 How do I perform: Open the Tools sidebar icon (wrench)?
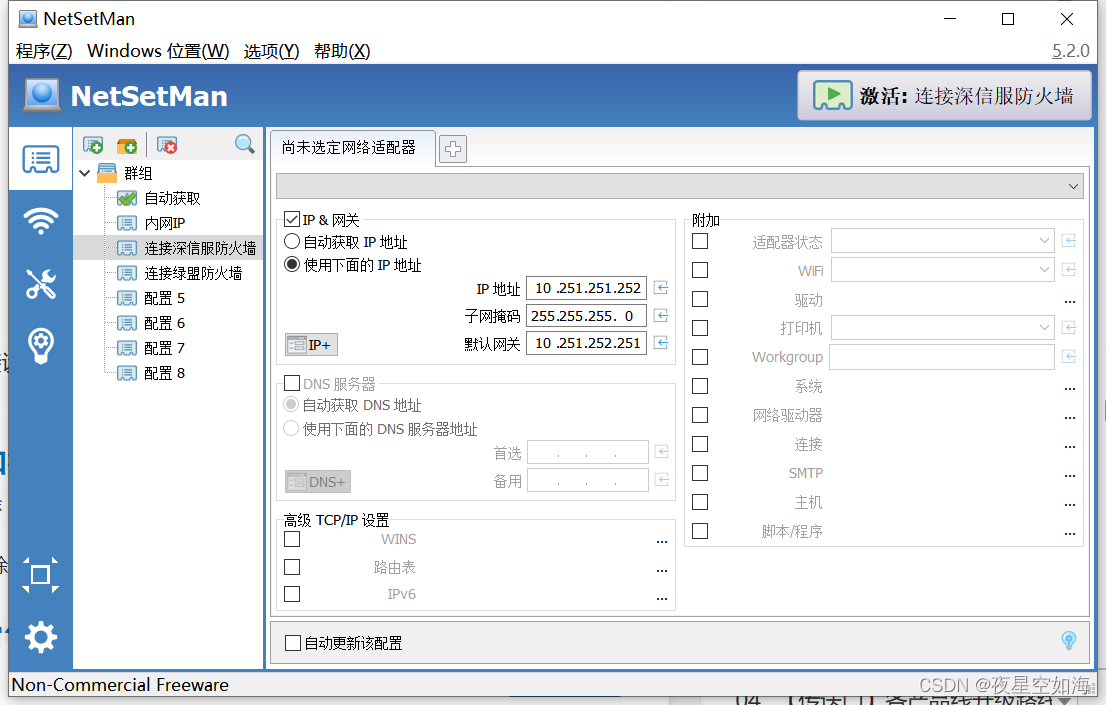click(41, 284)
